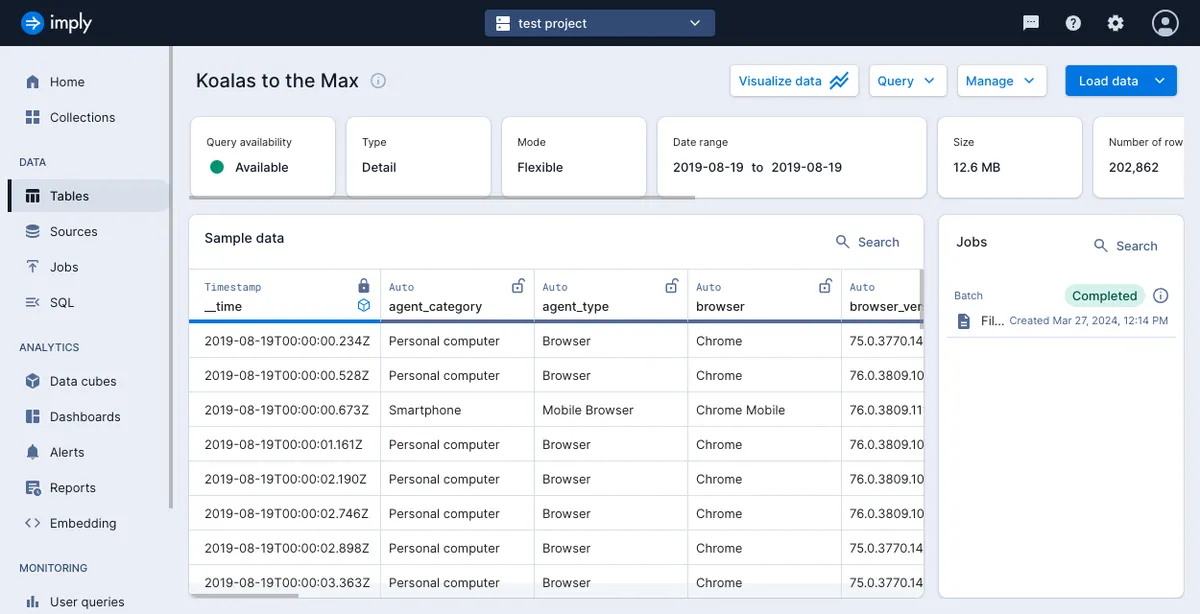This screenshot has height=614, width=1200.
Task: Click the agent_type column header
Action: click(x=611, y=296)
